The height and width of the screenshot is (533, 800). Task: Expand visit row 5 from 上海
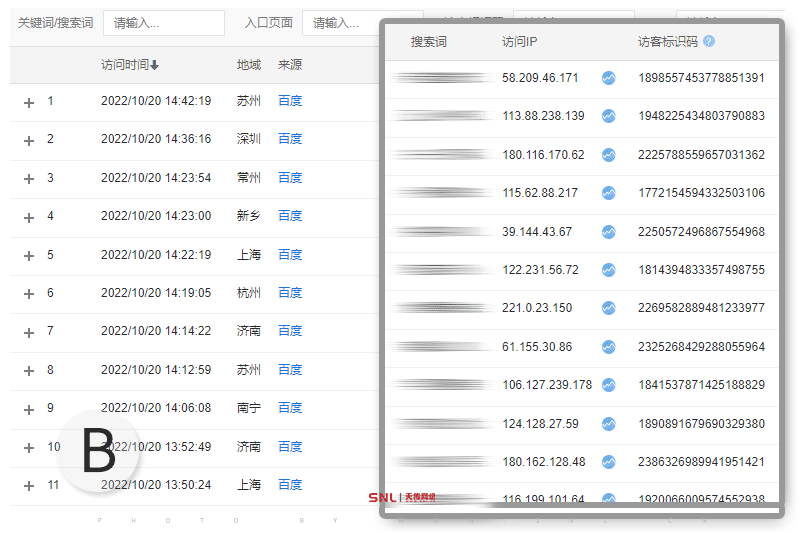click(29, 256)
